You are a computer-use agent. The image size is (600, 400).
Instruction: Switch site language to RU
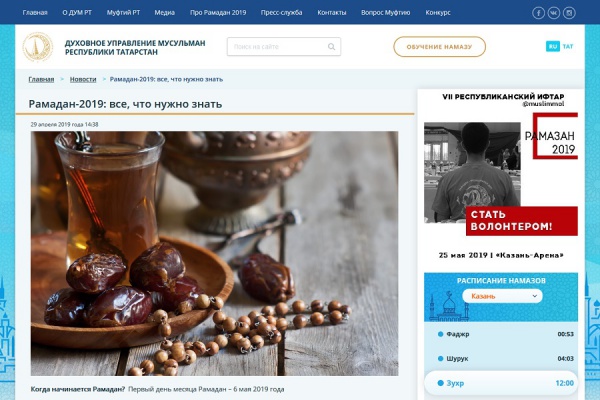coord(553,46)
